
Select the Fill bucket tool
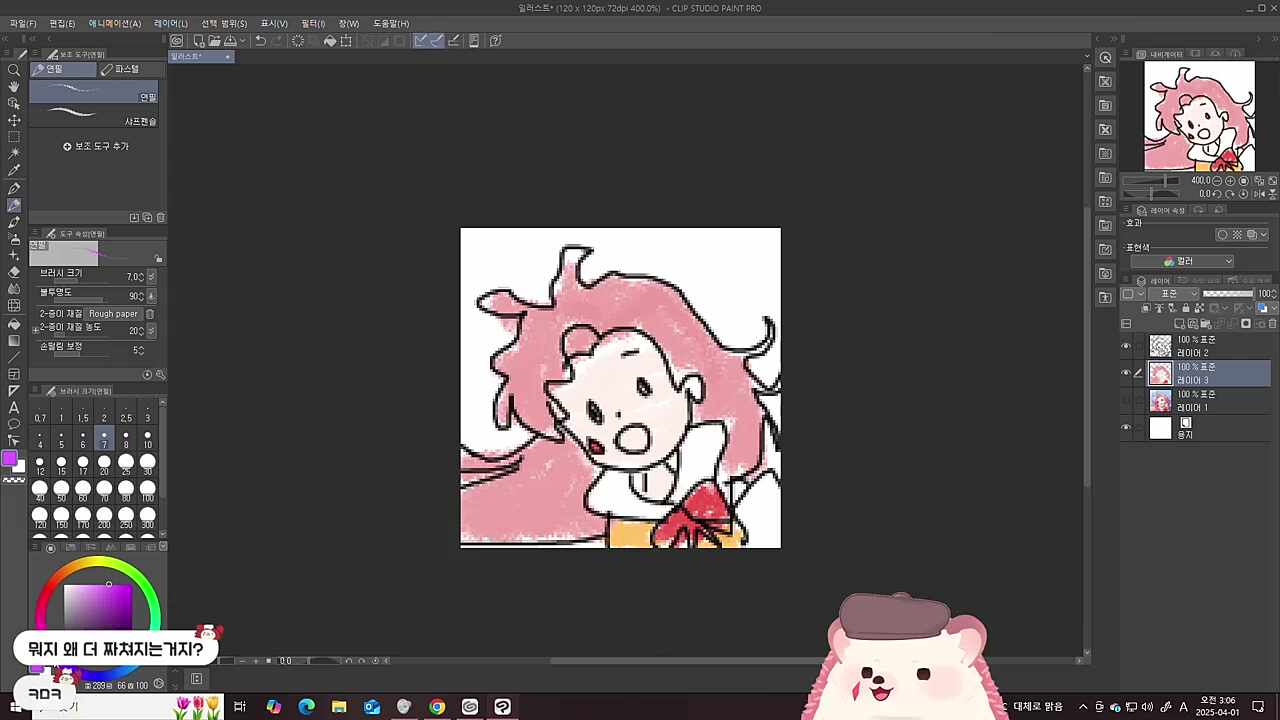(x=14, y=324)
